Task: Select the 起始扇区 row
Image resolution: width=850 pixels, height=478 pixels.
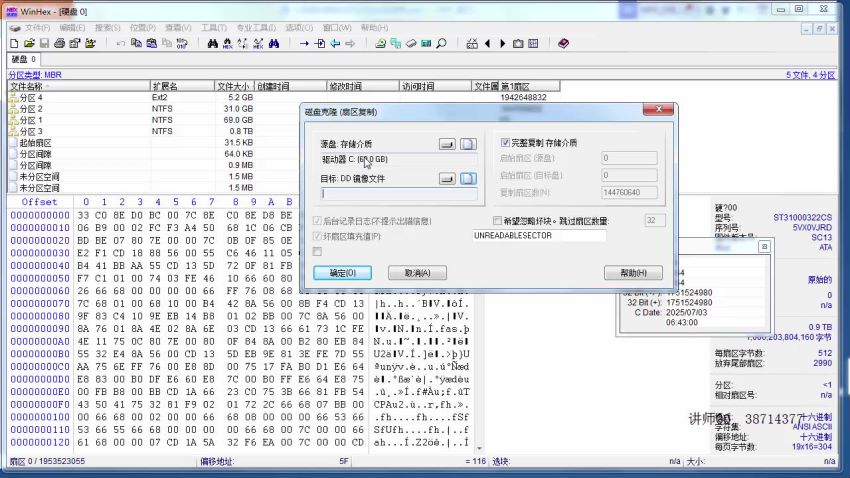Action: (154, 143)
